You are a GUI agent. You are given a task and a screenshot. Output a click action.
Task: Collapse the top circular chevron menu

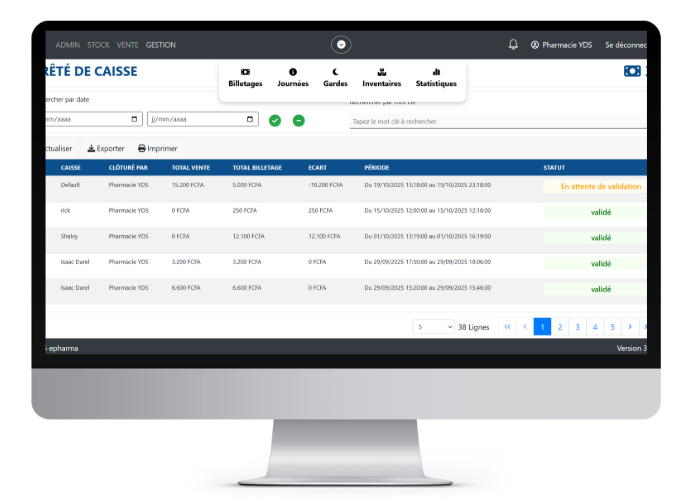coord(342,45)
